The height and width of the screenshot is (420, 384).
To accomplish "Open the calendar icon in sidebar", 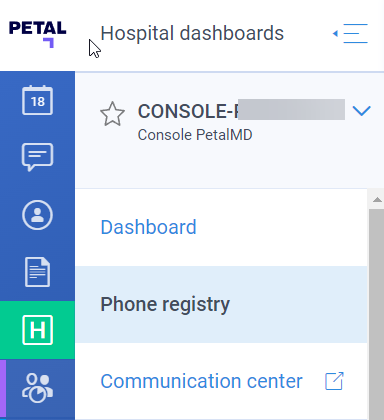I will tap(37, 100).
